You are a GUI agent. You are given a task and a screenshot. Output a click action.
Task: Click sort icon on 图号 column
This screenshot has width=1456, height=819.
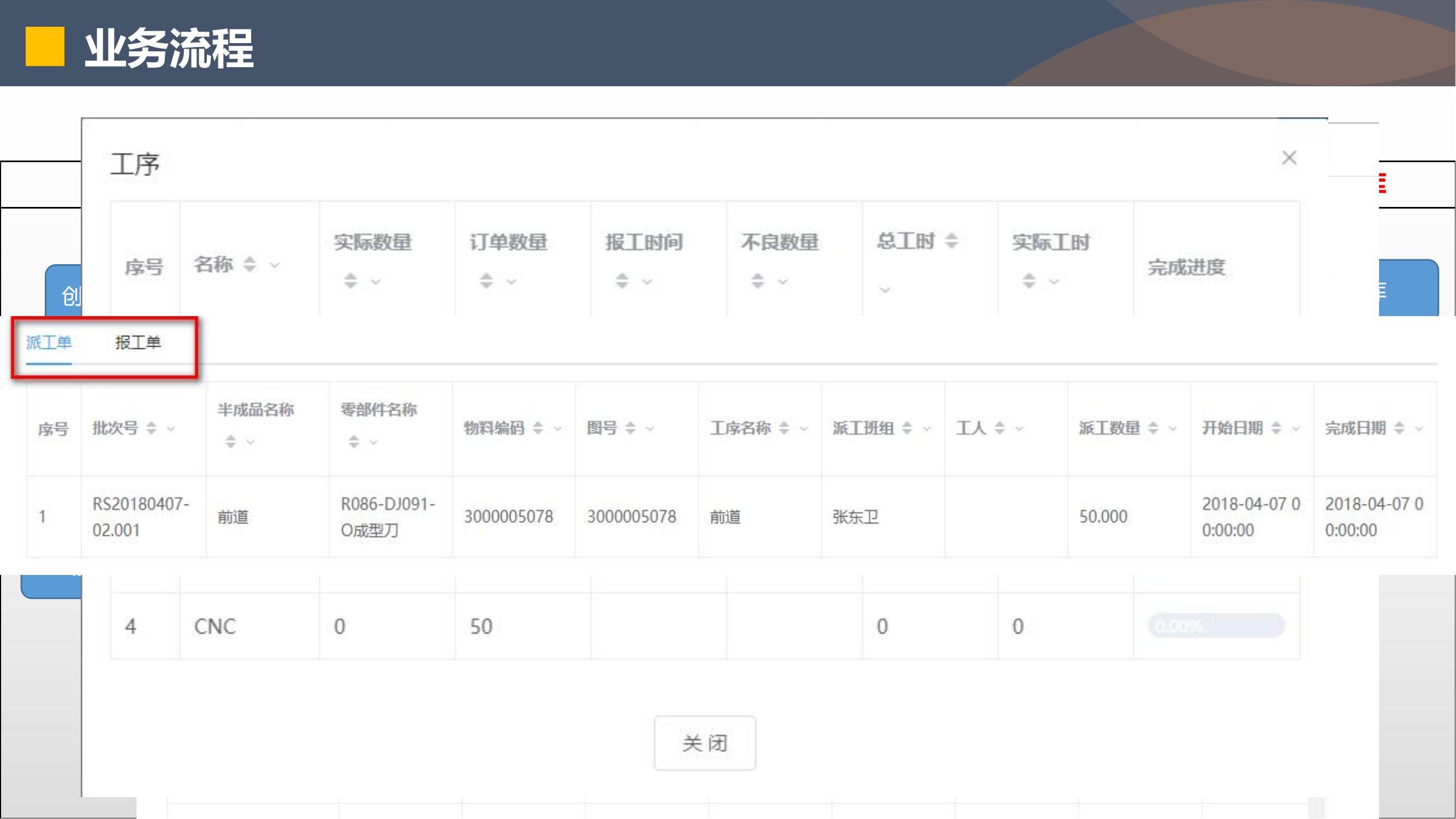[x=630, y=428]
